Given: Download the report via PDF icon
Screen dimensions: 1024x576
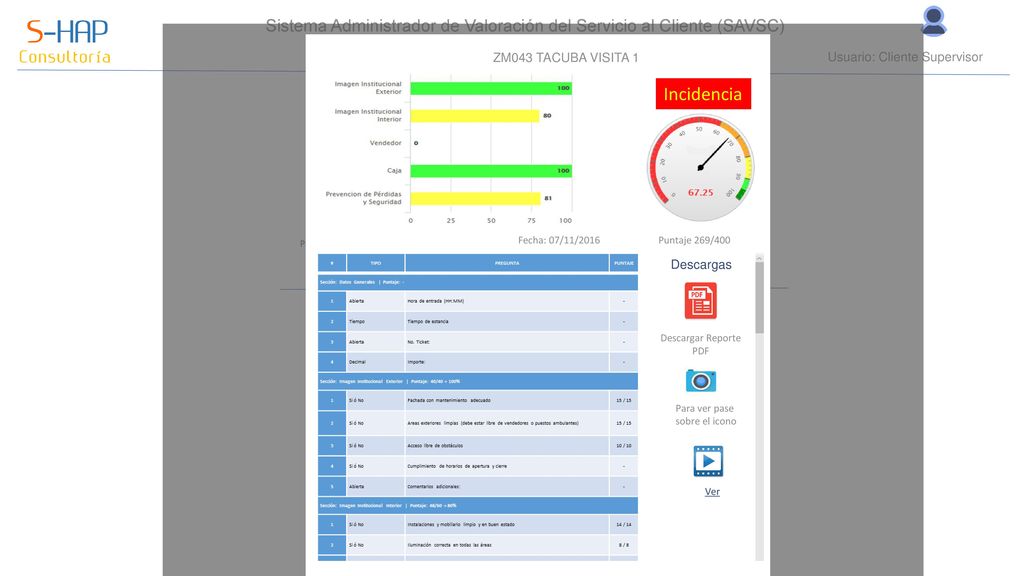Looking at the screenshot, I should tap(700, 300).
